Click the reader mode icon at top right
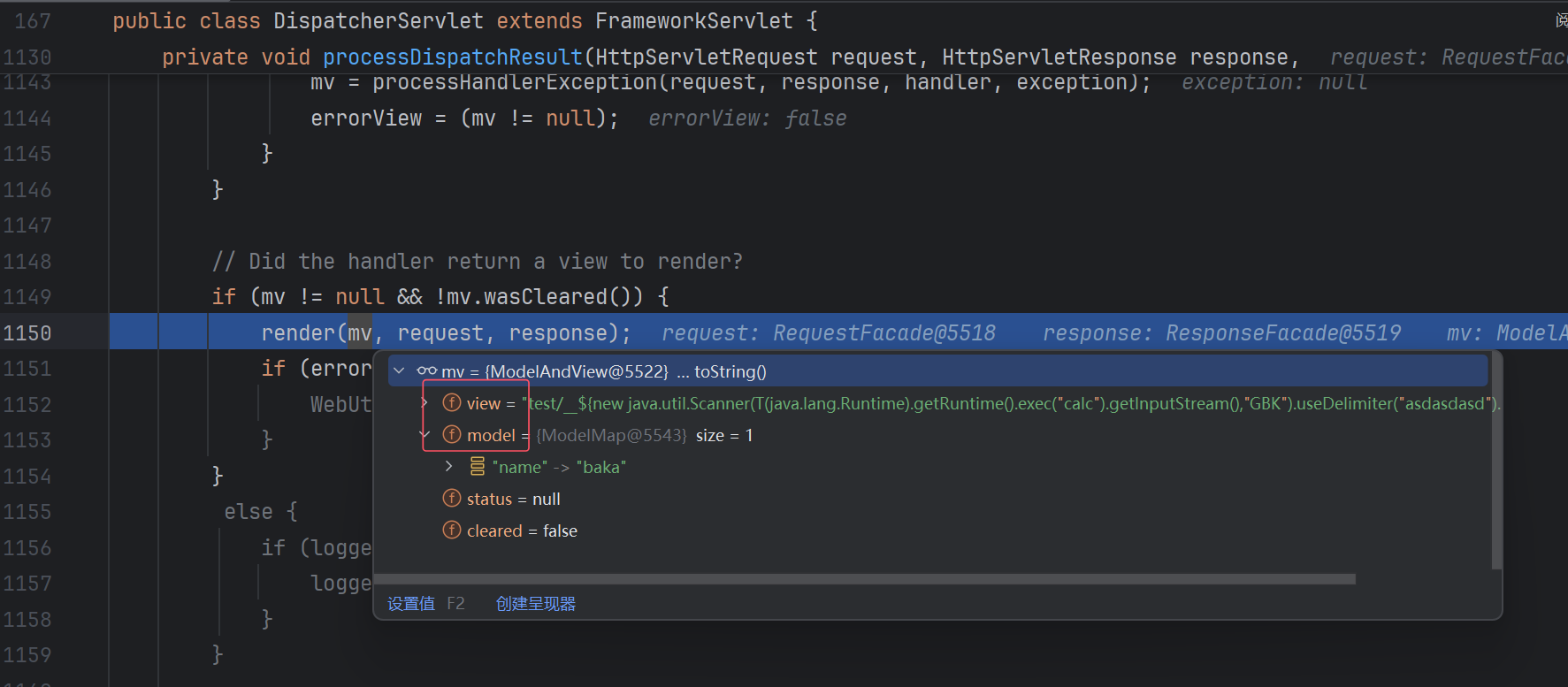Image resolution: width=1568 pixels, height=687 pixels. [1561, 20]
